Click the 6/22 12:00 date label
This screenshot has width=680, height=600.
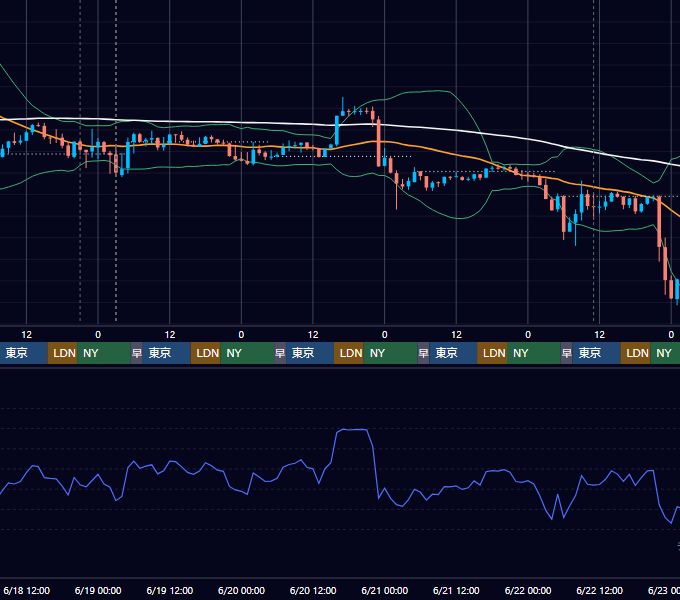tap(599, 590)
